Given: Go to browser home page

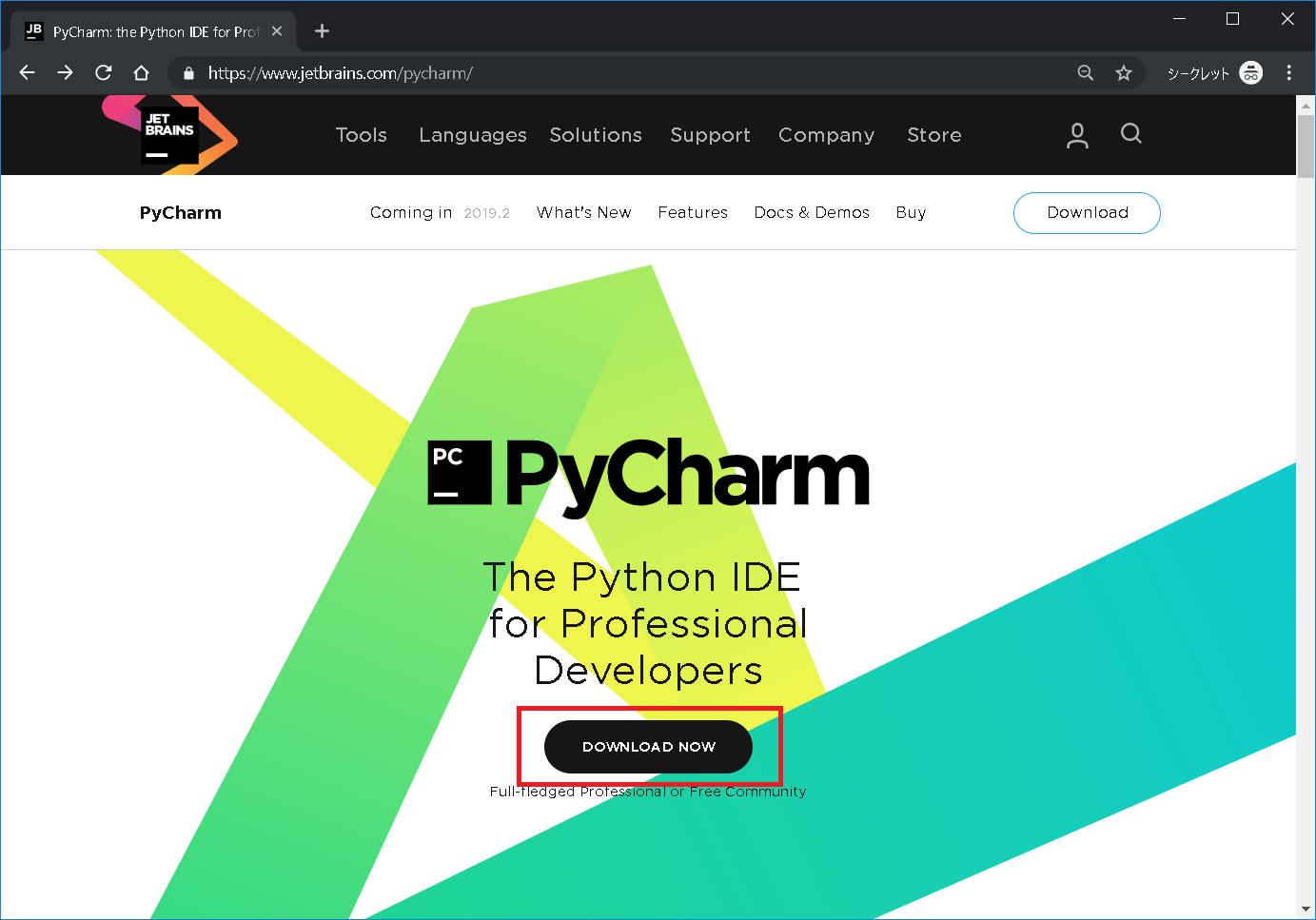Looking at the screenshot, I should [142, 73].
